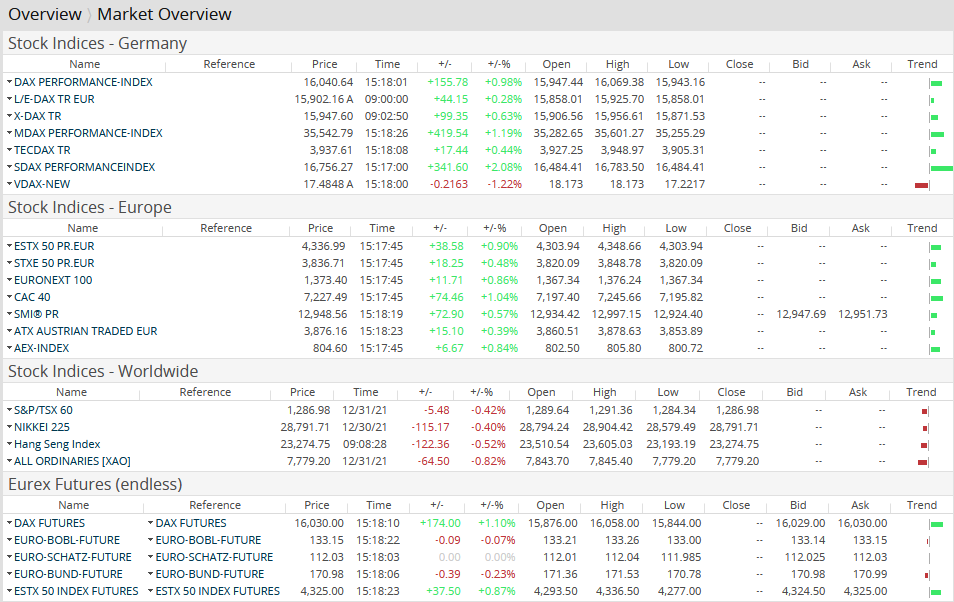954x602 pixels.
Task: Expand the arrow next to VDAX-NEW
Action: (9, 184)
